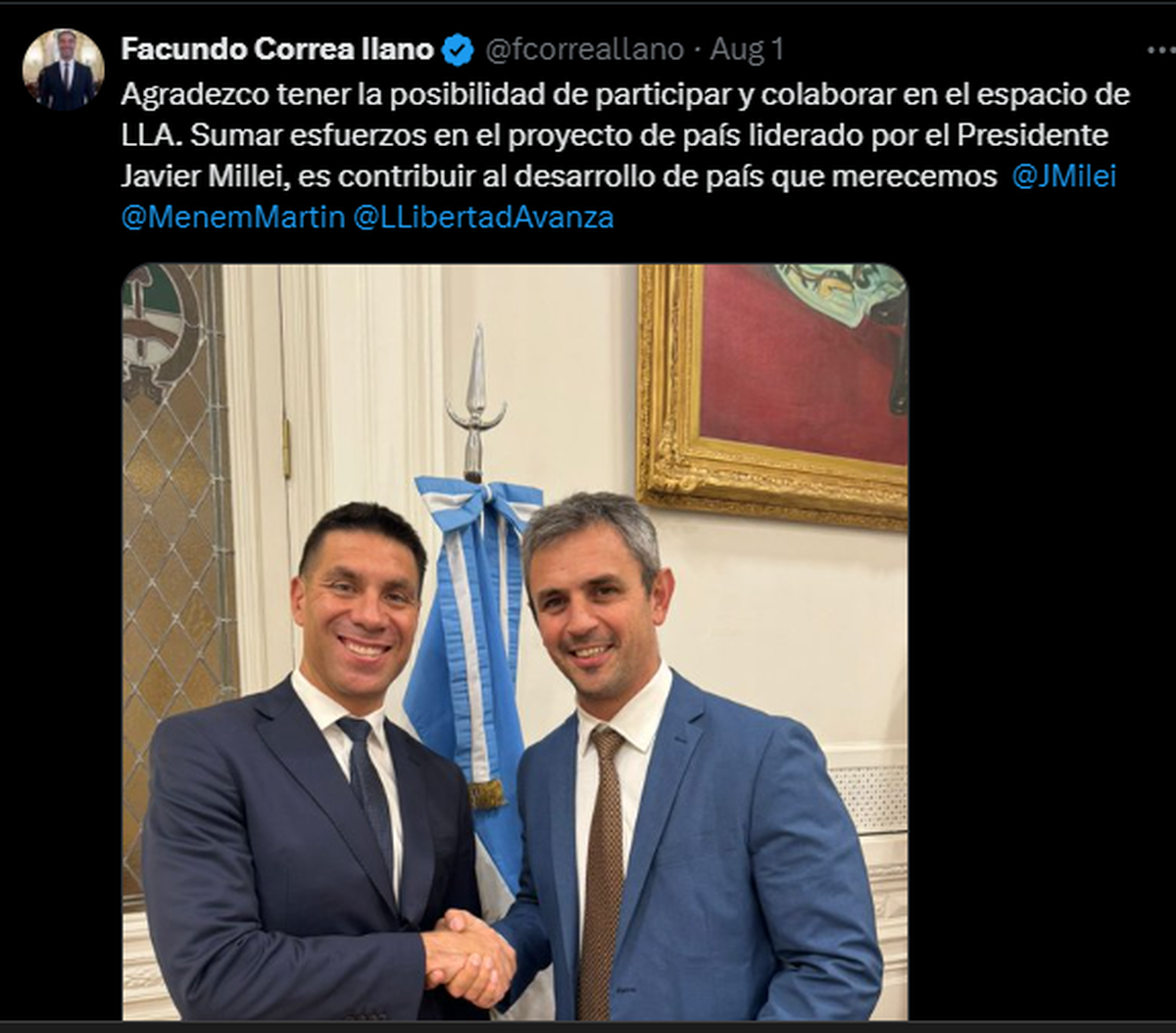Image resolution: width=1176 pixels, height=1033 pixels.
Task: Click the silver flagpole finial in the photo
Action: [476, 403]
